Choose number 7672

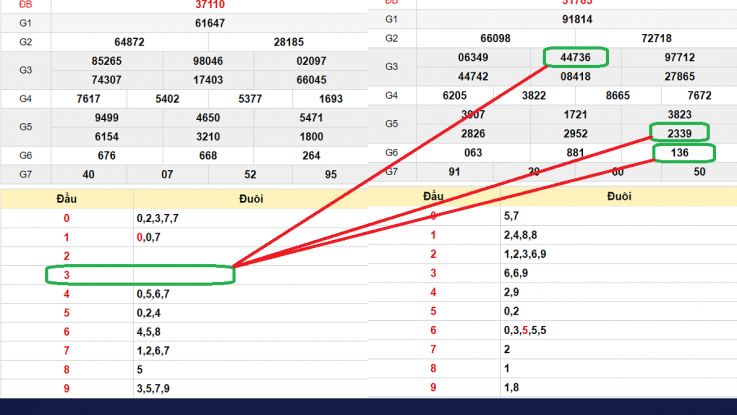click(699, 95)
